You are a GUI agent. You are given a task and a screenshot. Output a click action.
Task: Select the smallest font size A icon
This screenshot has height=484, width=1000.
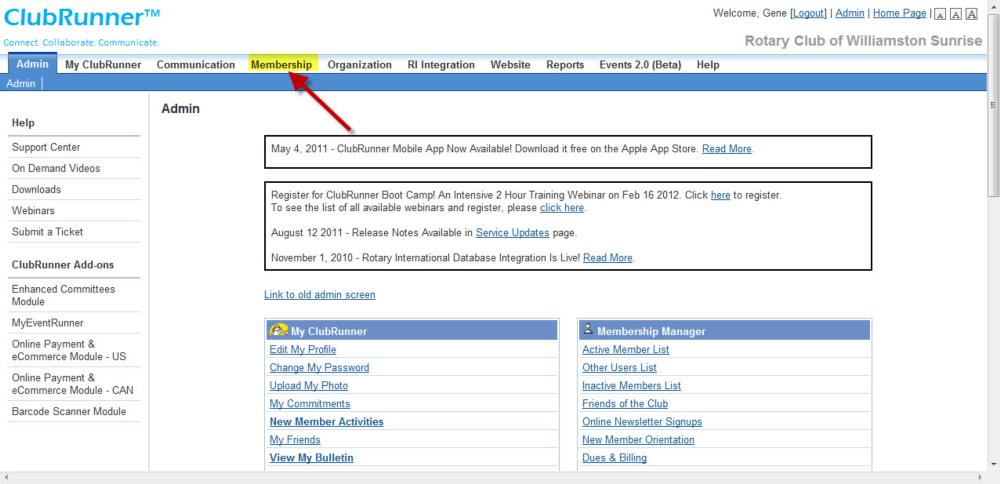(x=940, y=14)
